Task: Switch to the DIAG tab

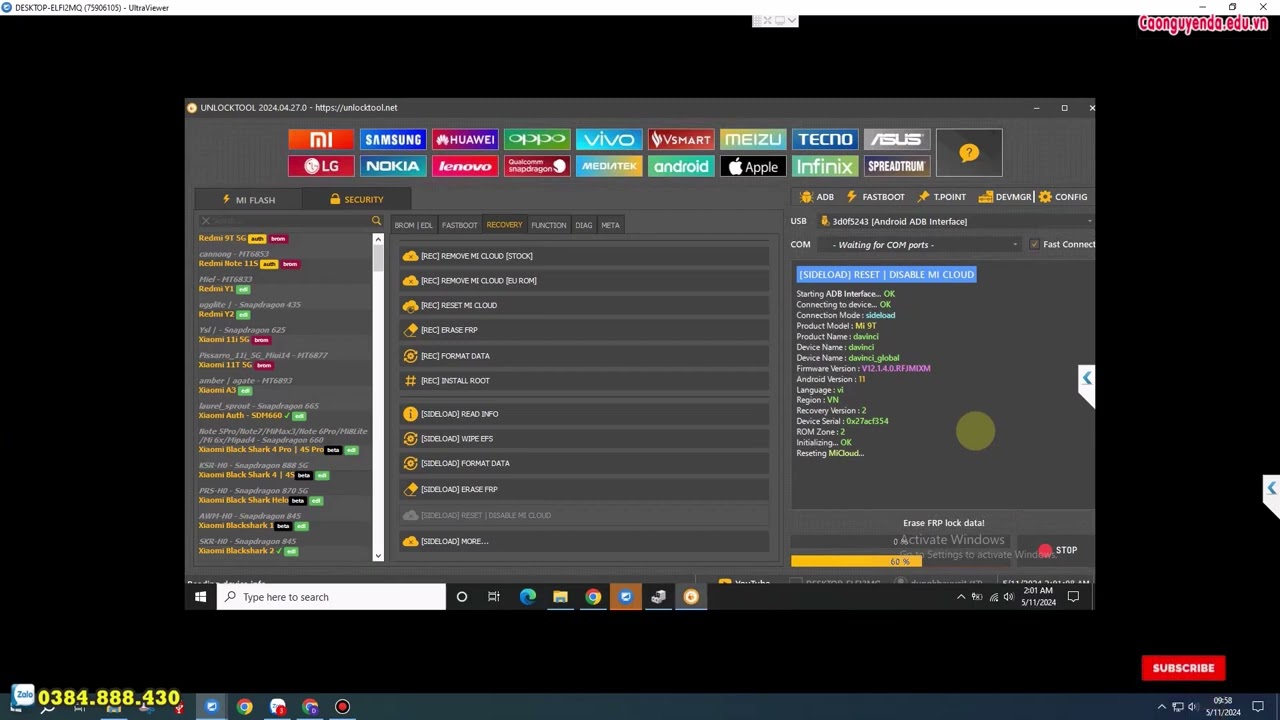Action: click(x=583, y=225)
